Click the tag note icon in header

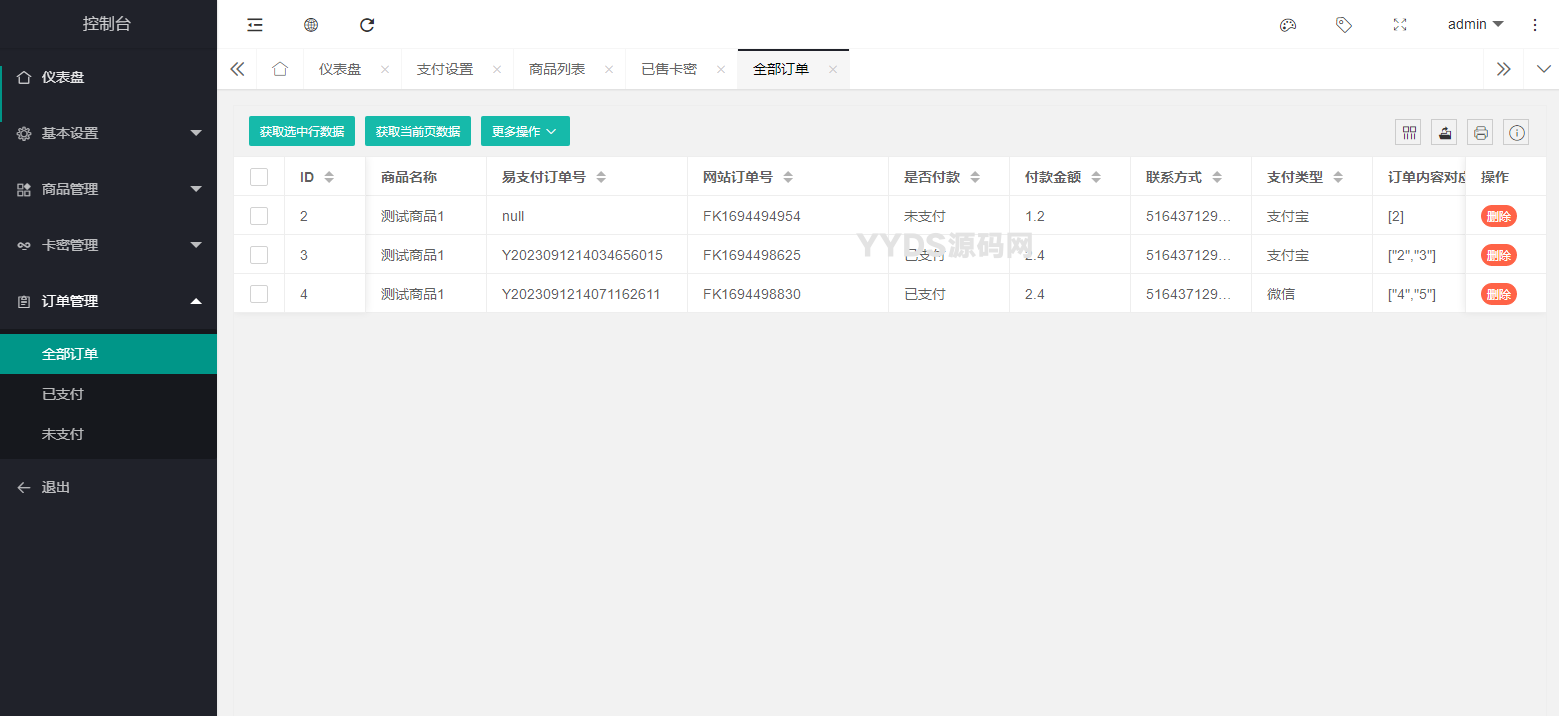1344,25
